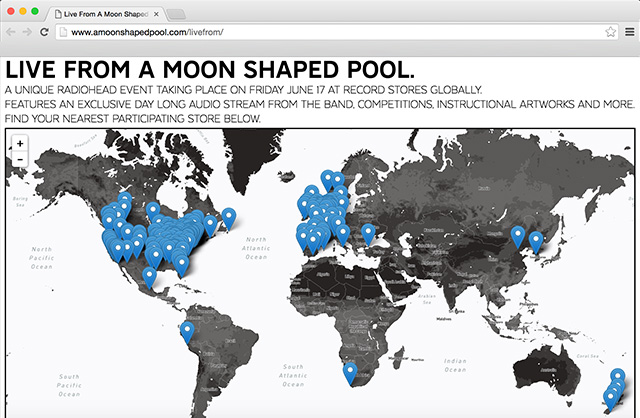
Task: Close the Live From A Moon Shaped tab
Action: click(x=156, y=12)
